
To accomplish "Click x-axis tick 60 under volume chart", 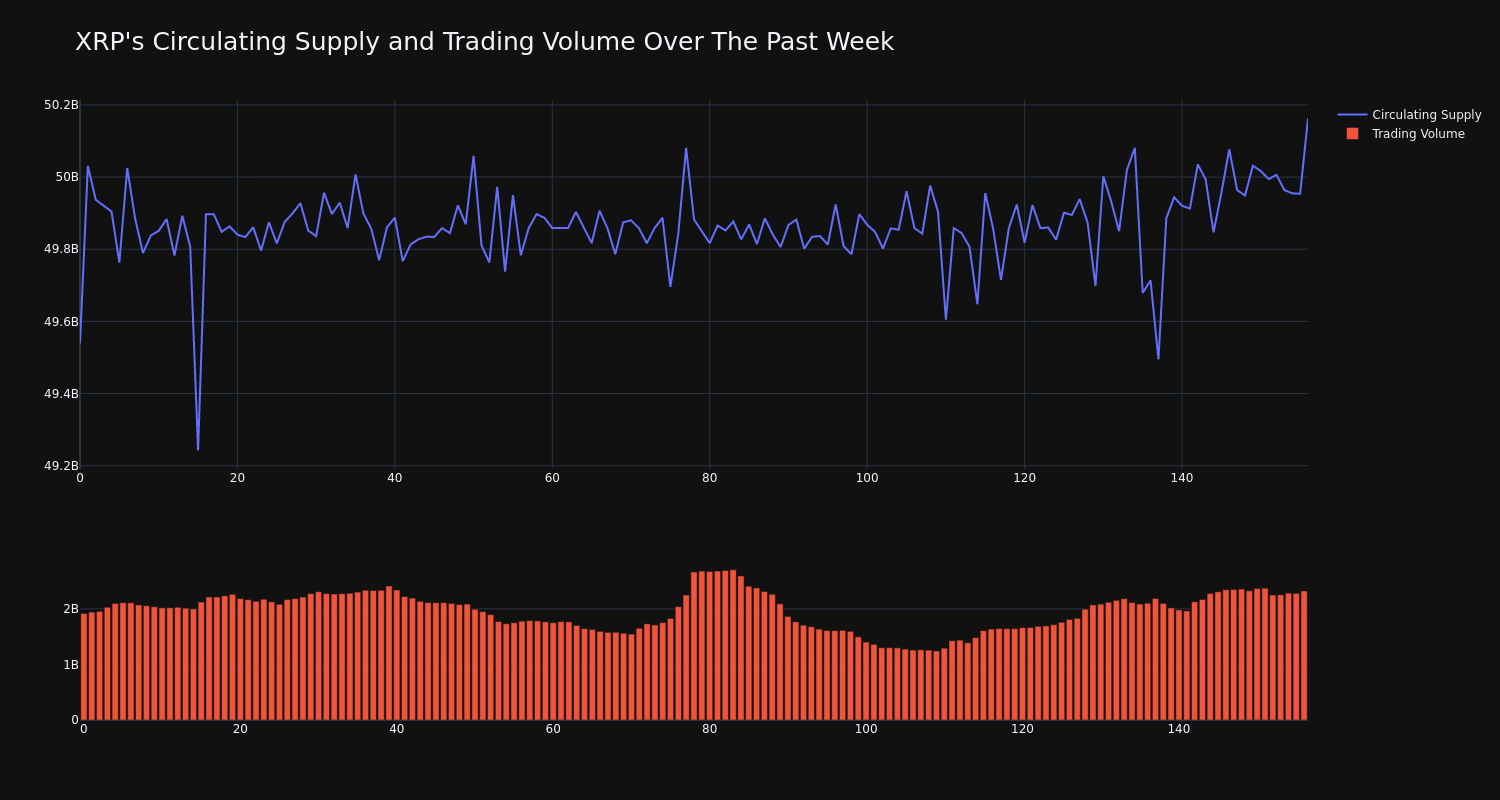I will [553, 729].
